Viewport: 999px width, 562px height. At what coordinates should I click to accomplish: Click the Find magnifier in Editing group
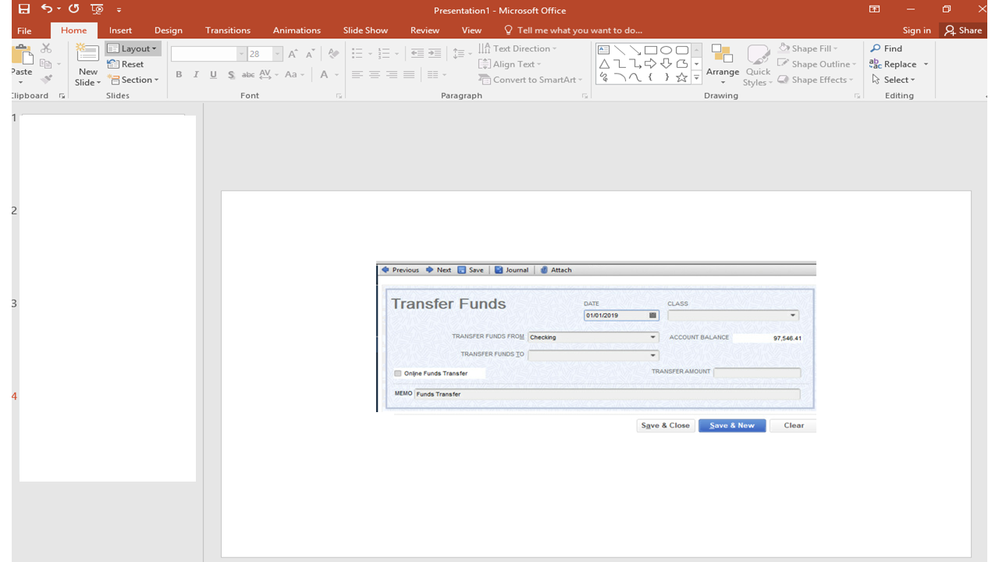876,48
